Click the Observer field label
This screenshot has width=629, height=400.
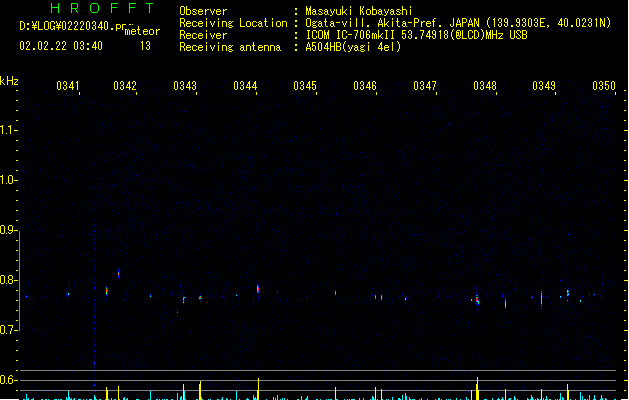coord(203,11)
